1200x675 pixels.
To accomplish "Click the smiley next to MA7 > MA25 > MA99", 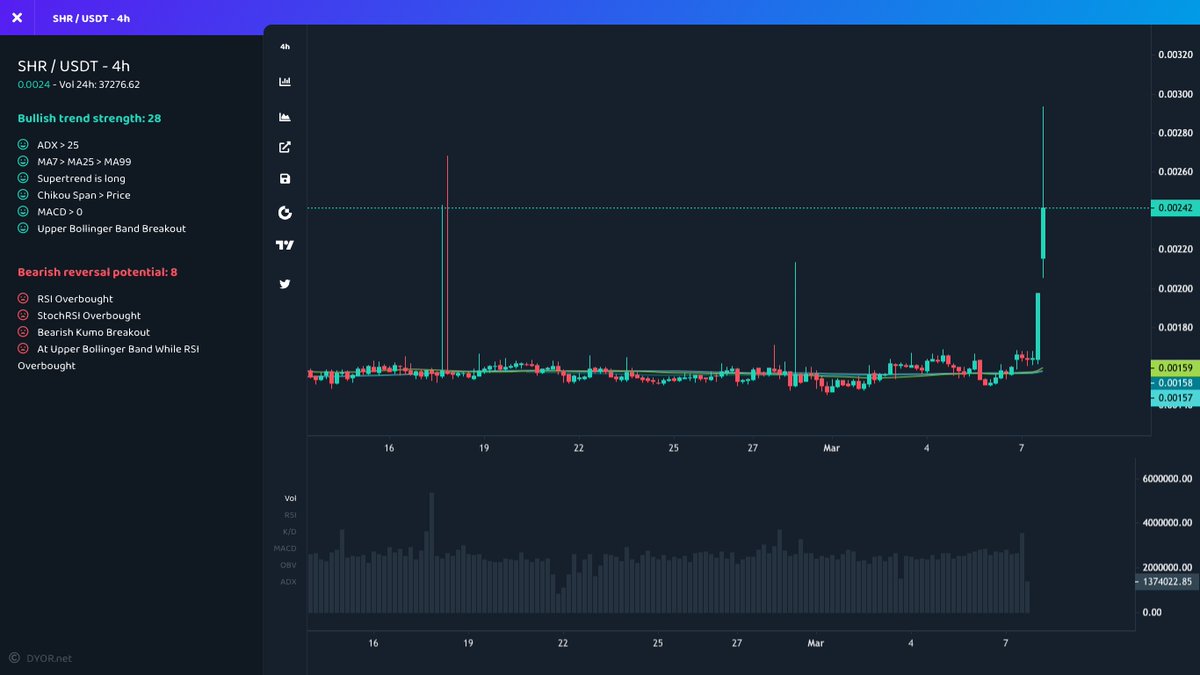I will coord(23,162).
